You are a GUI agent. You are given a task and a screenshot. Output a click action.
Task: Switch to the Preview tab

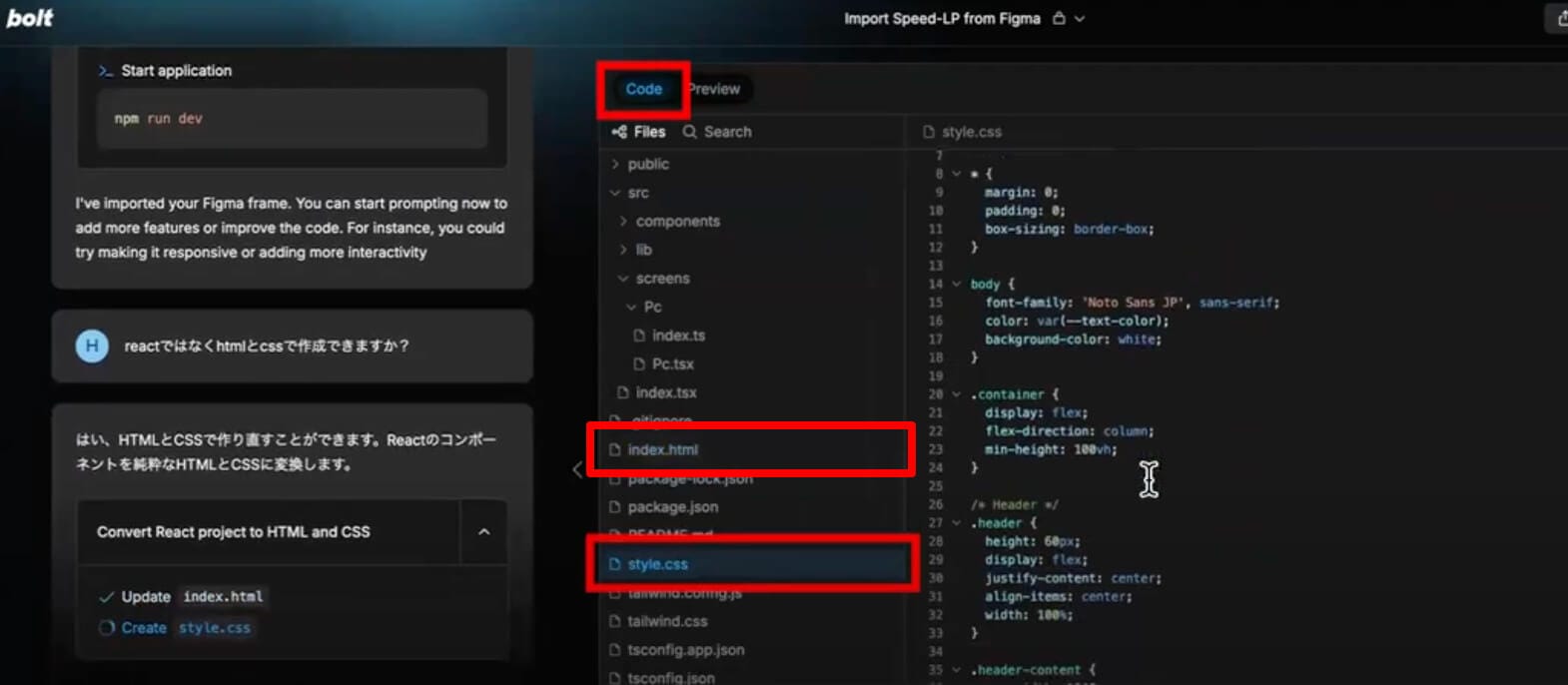point(715,89)
